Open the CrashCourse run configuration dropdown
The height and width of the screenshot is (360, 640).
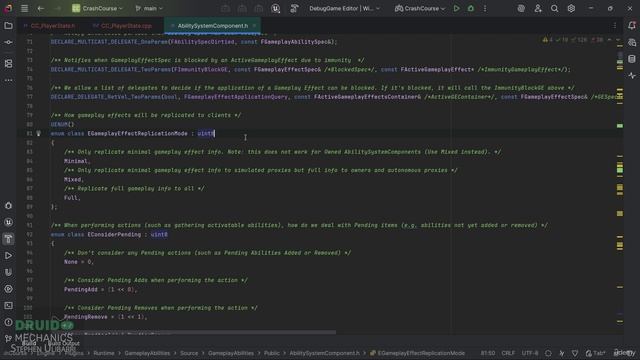coord(420,8)
